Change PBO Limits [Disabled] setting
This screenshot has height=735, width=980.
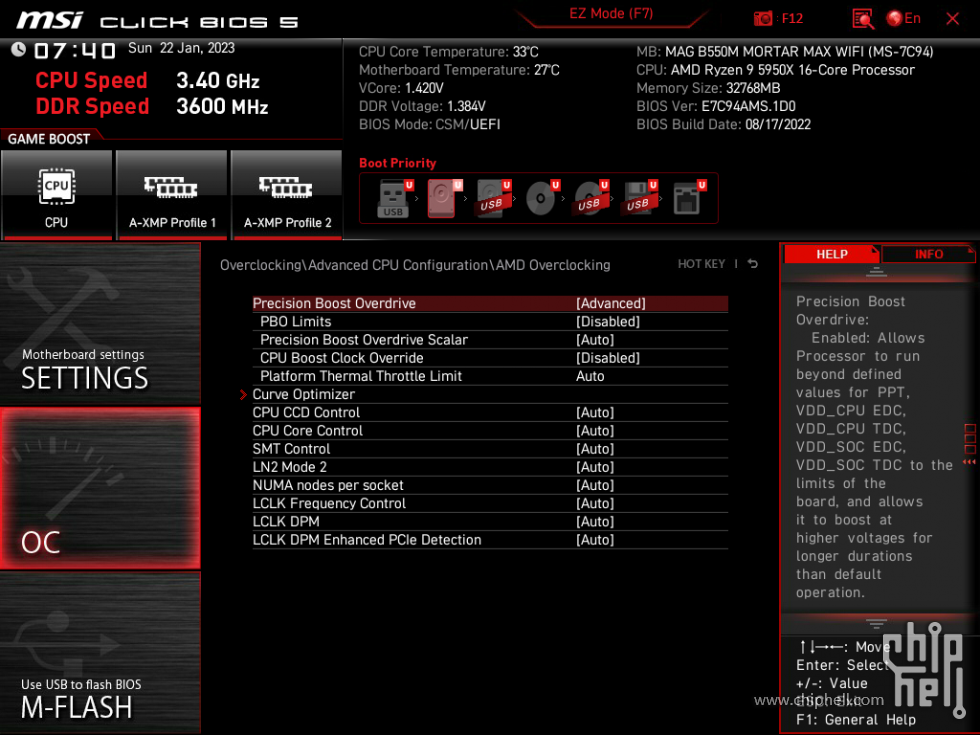[608, 321]
